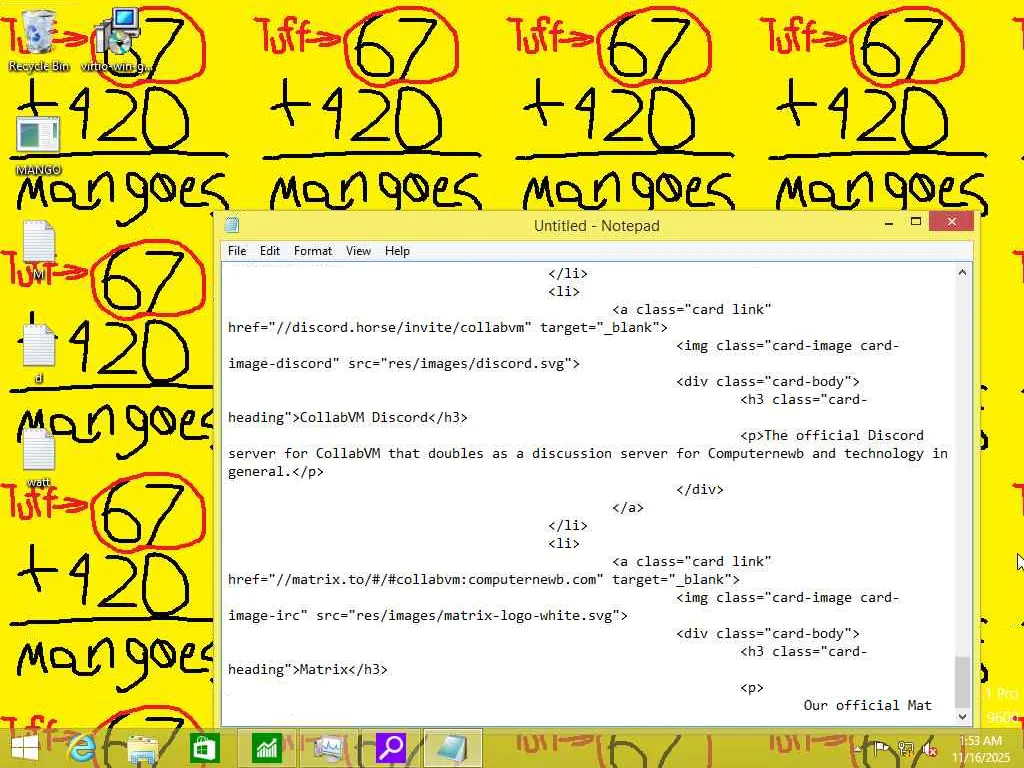The image size is (1024, 768).
Task: Click '<p>The official Discord' text line
Action: pyautogui.click(x=832, y=436)
